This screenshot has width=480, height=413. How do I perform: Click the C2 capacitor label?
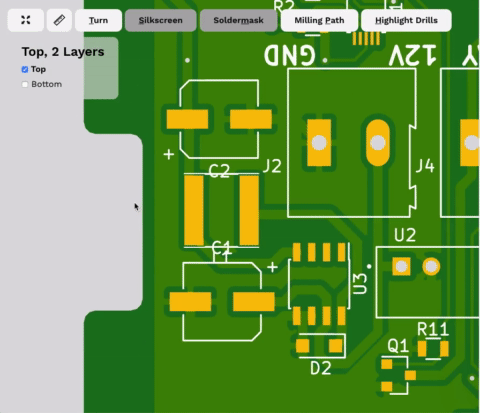(x=219, y=171)
